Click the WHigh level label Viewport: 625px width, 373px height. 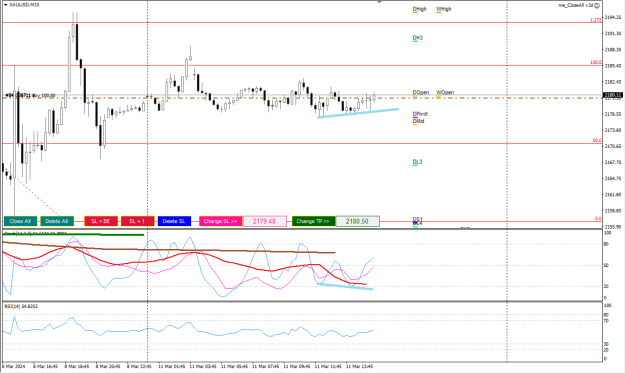(x=443, y=9)
